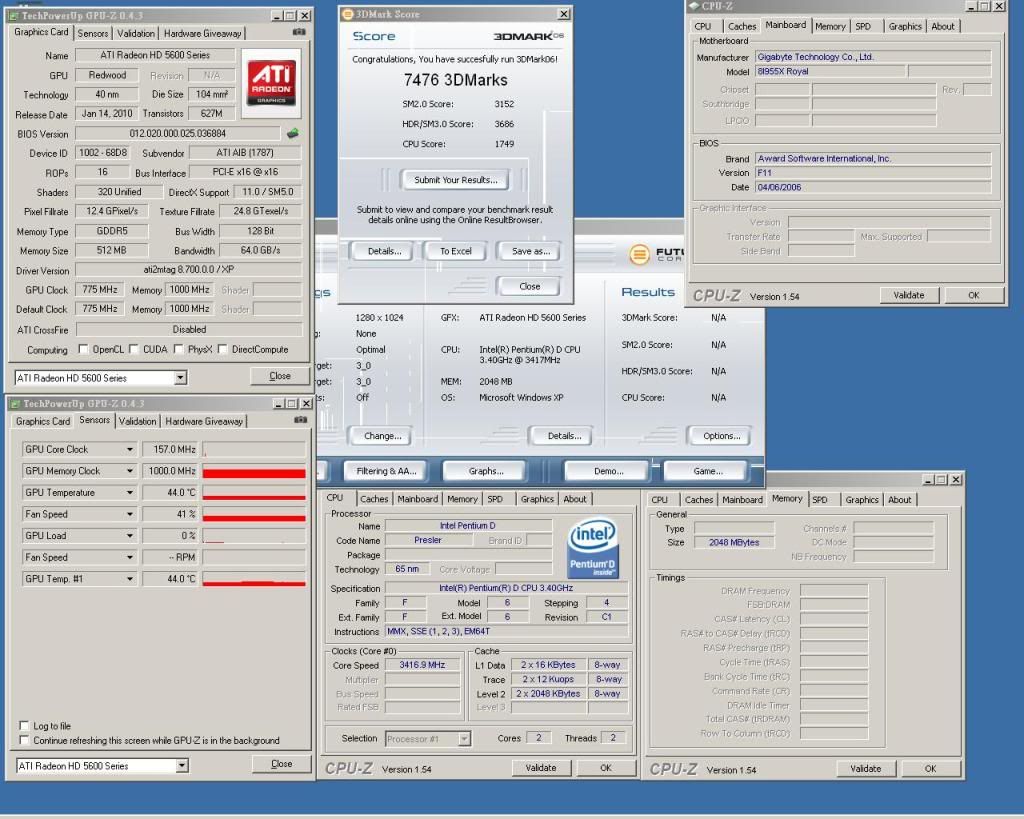
Task: Open the GPU Load sensor dropdown
Action: tap(129, 536)
